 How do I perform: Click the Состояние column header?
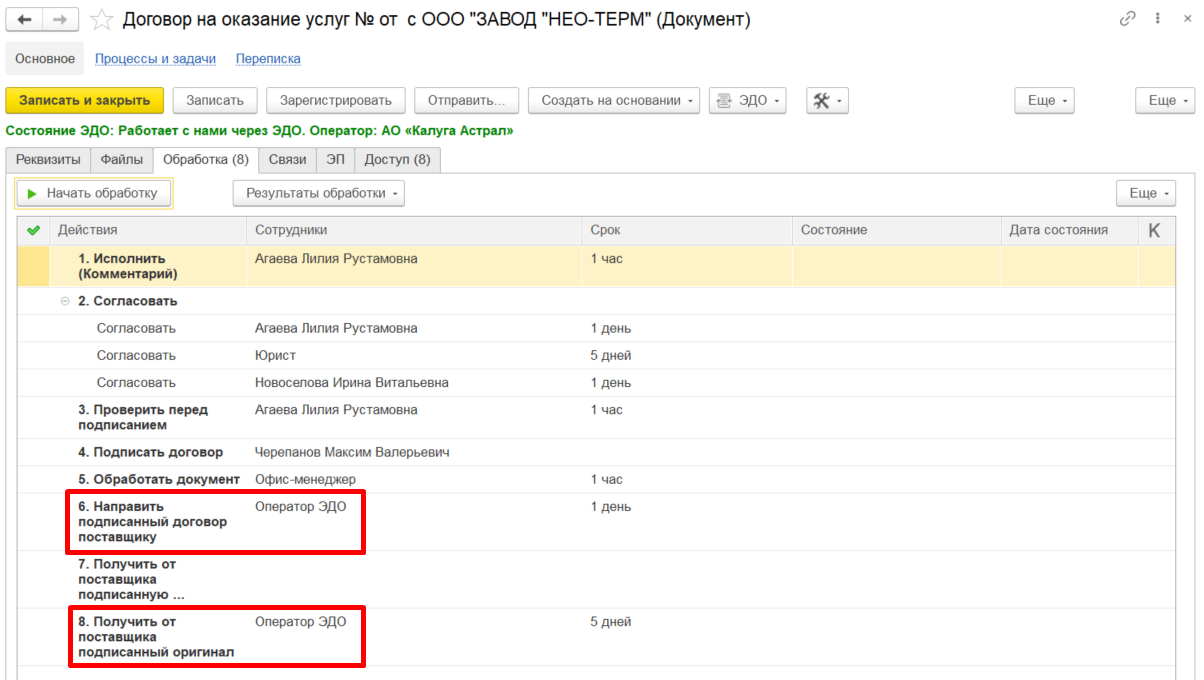pos(896,230)
